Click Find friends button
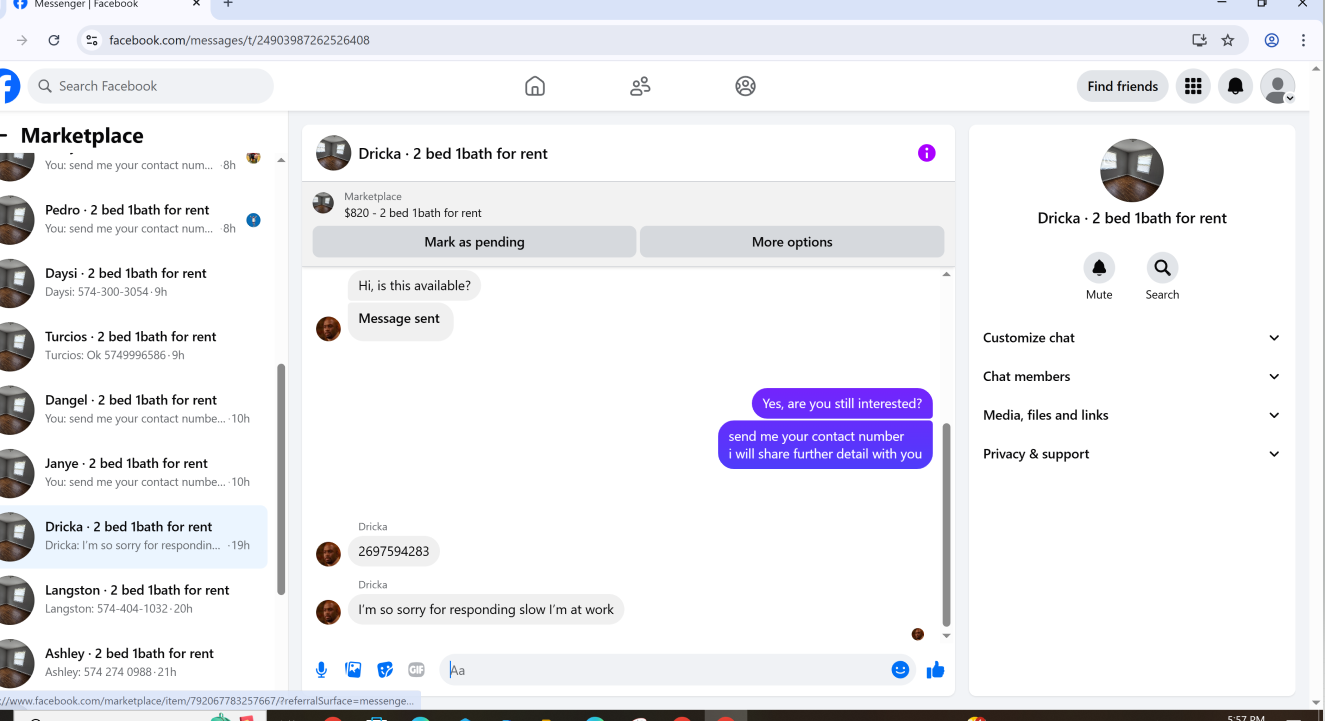Image resolution: width=1325 pixels, height=721 pixels. click(1122, 86)
